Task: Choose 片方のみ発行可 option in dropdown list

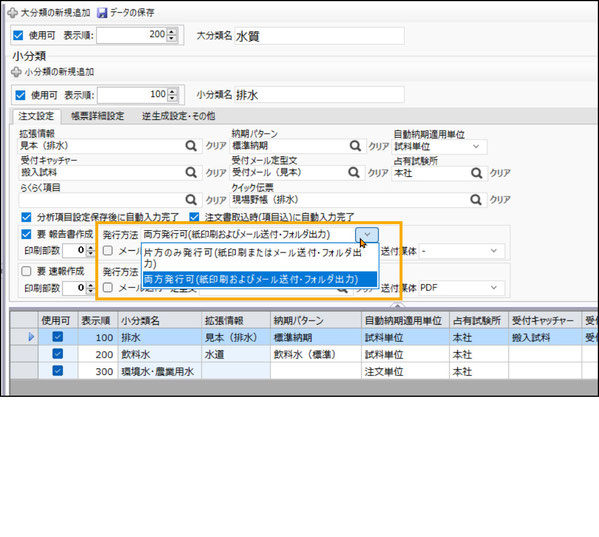Action: point(260,258)
